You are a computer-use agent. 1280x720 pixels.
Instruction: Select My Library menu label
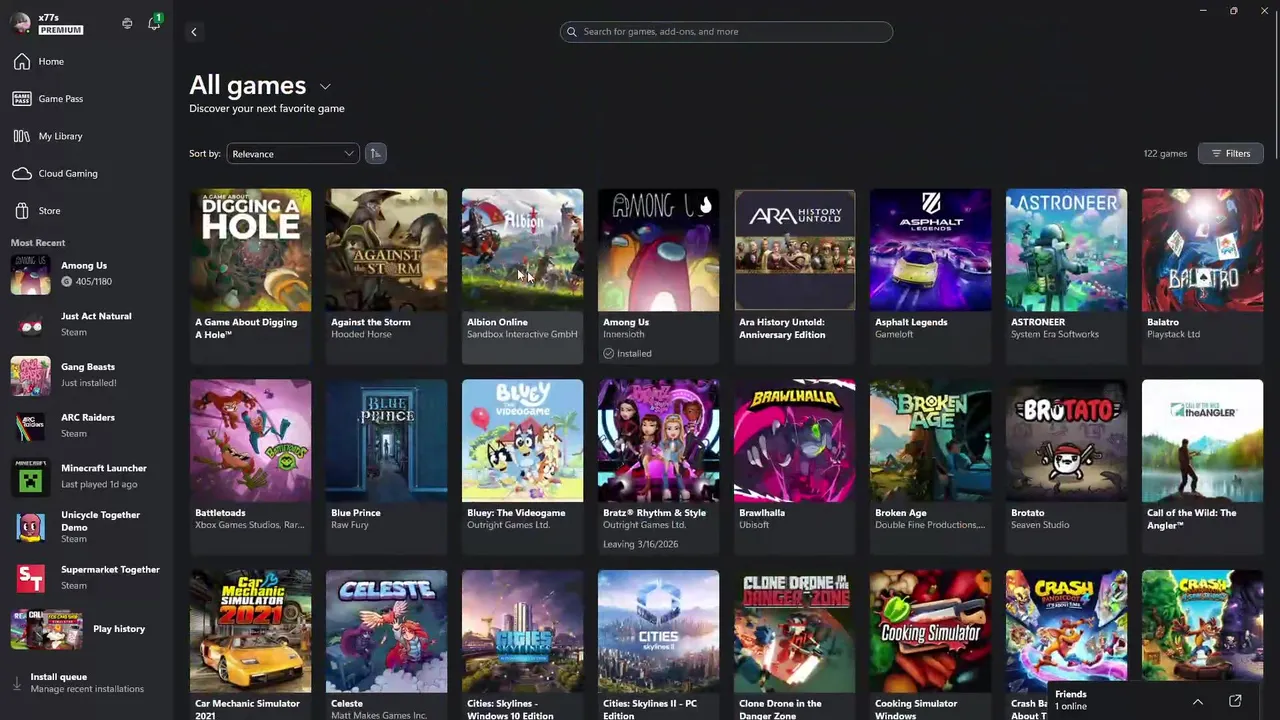click(61, 136)
